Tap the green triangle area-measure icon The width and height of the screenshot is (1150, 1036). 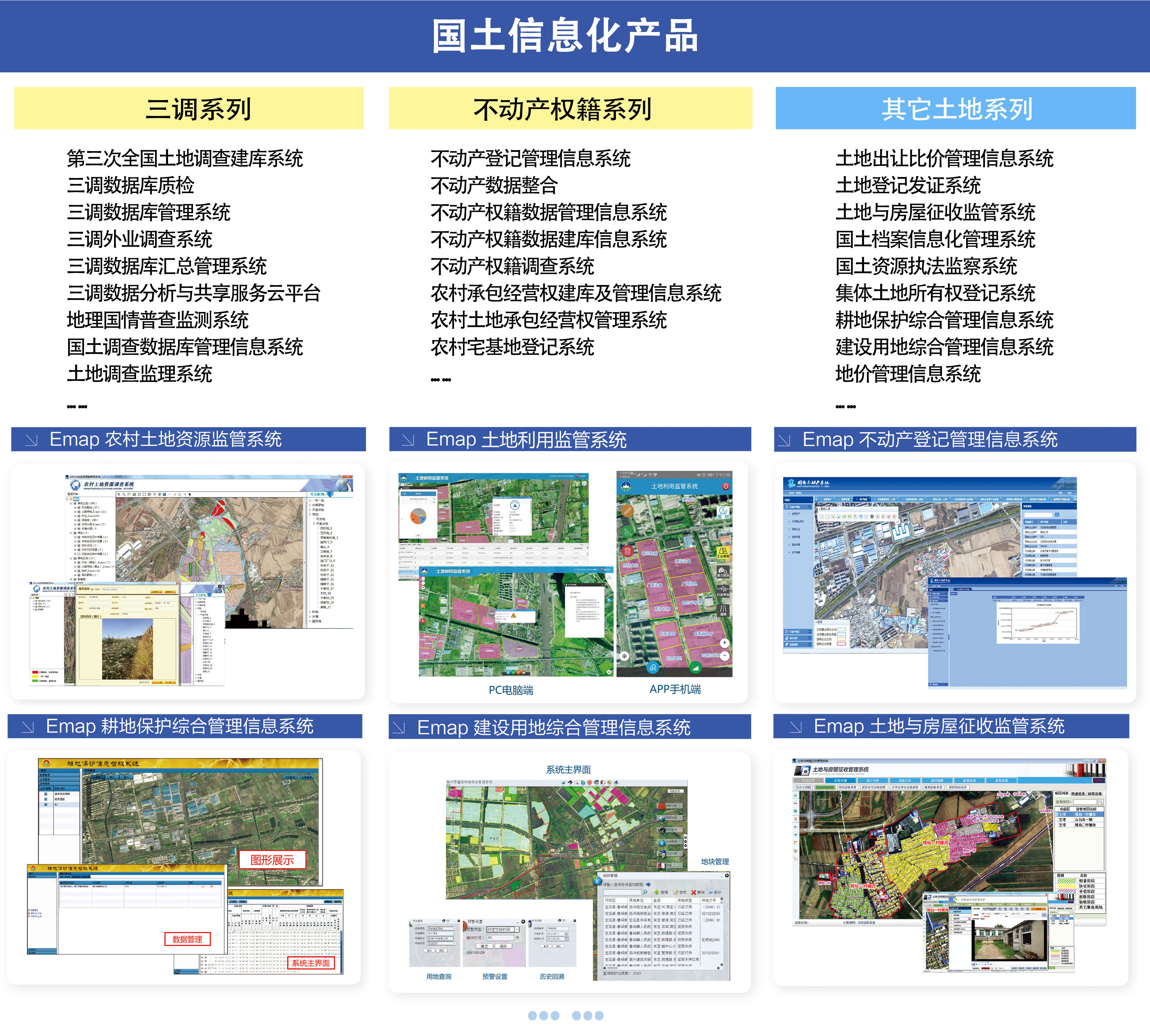pyautogui.click(x=628, y=532)
